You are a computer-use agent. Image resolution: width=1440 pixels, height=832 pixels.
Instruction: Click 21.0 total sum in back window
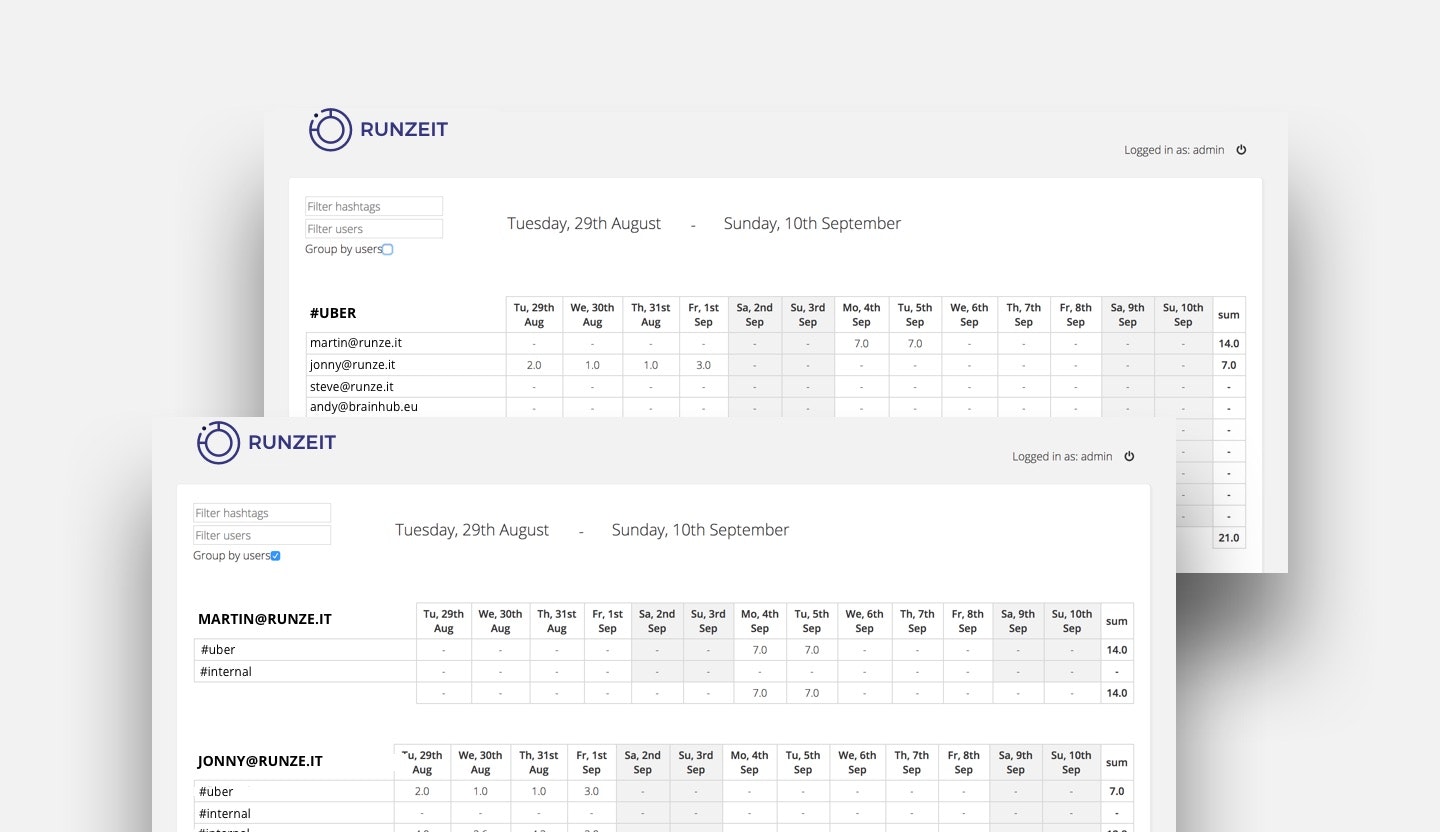(1229, 538)
